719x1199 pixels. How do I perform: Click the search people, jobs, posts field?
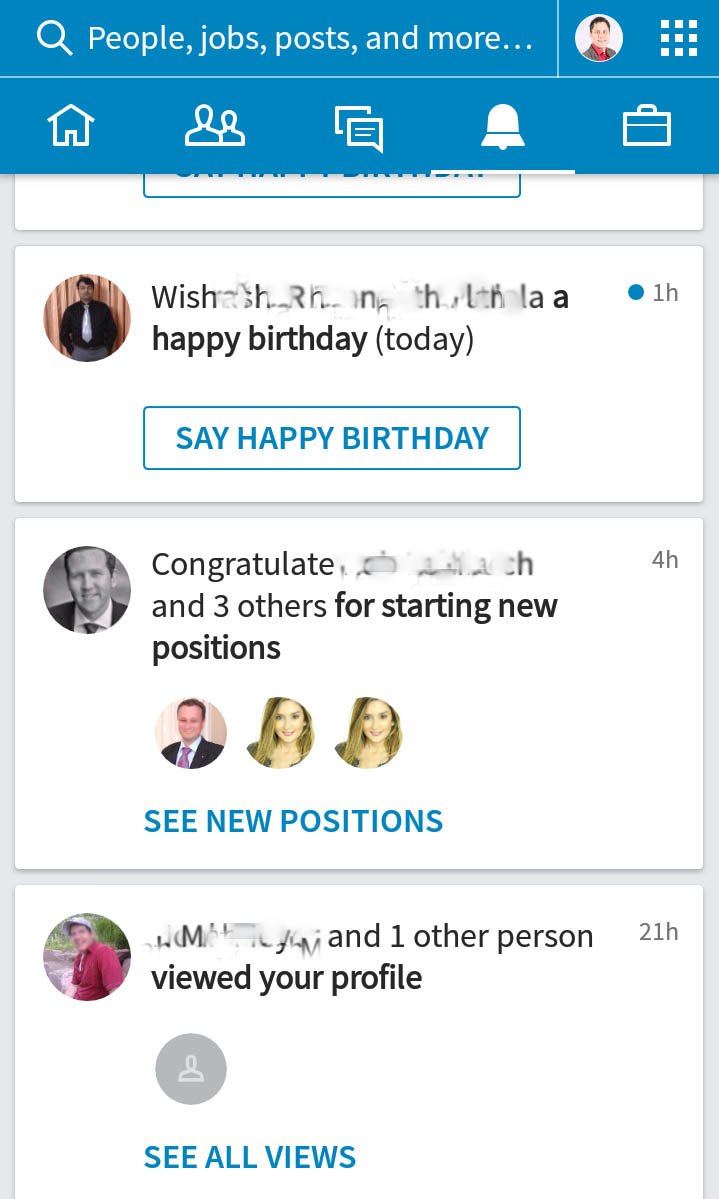[x=310, y=38]
